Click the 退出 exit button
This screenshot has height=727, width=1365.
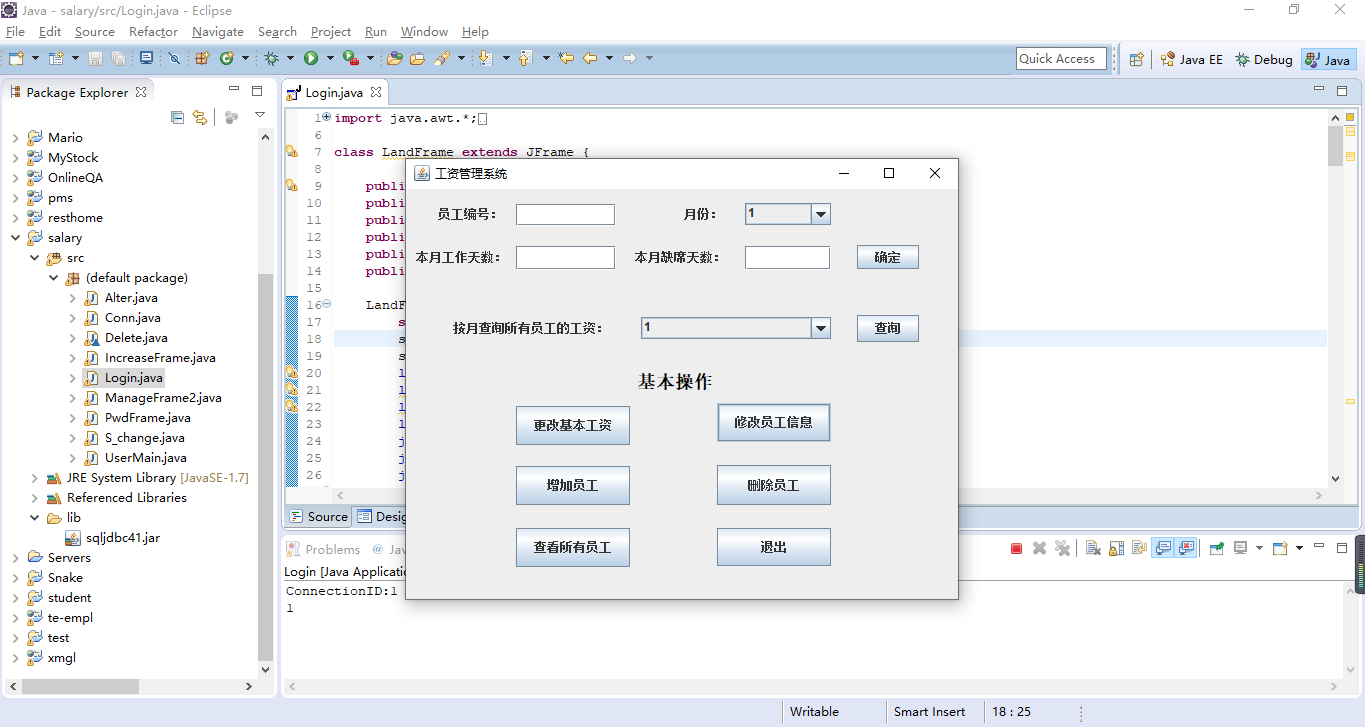(773, 547)
